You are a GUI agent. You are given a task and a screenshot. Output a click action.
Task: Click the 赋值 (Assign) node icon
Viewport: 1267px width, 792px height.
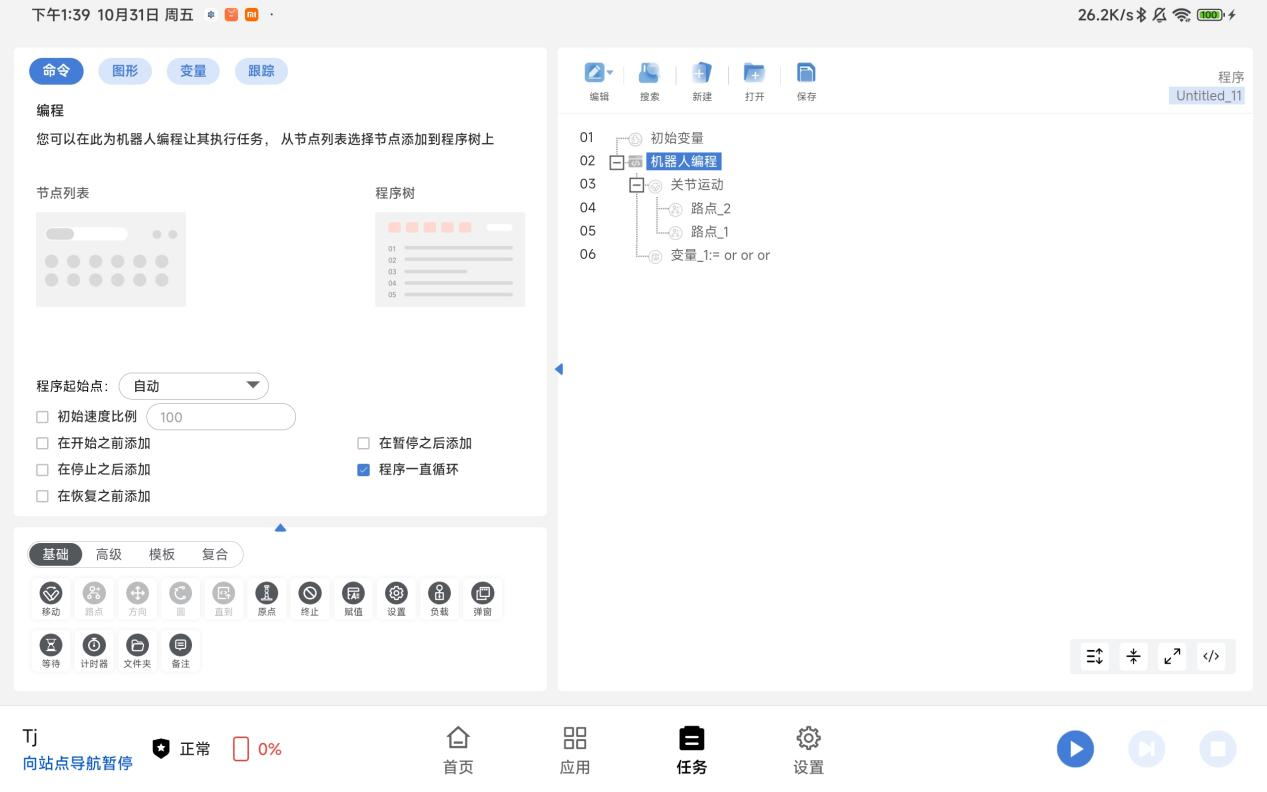click(x=353, y=598)
